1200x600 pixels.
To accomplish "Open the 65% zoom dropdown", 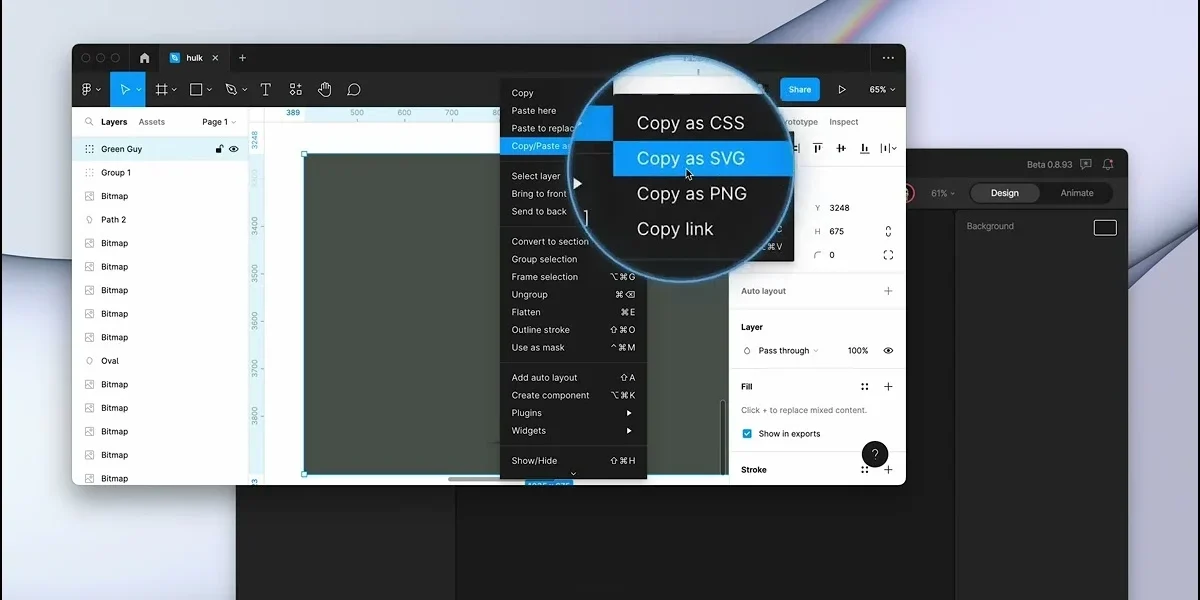I will tap(882, 89).
